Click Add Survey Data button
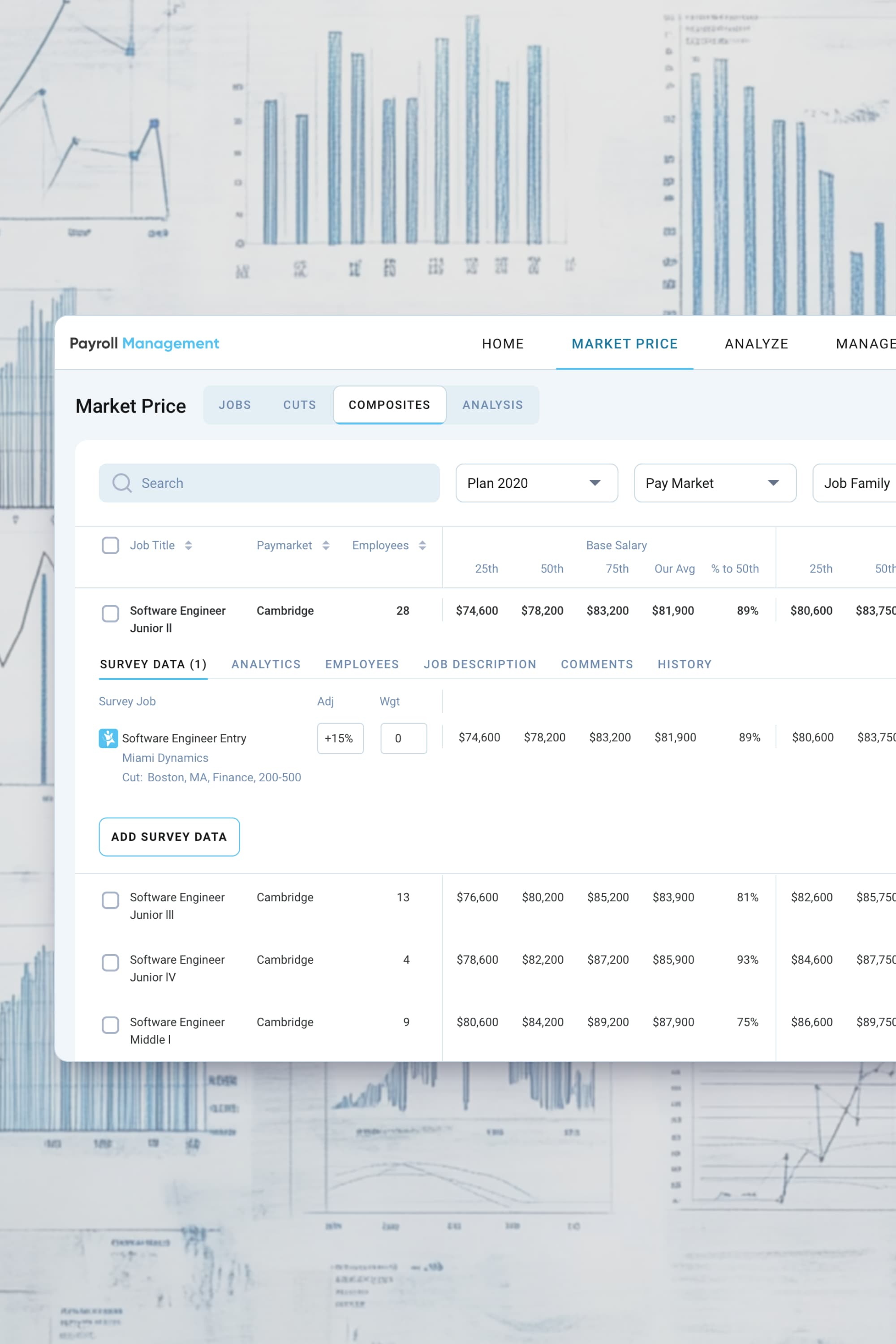The width and height of the screenshot is (896, 1344). (169, 836)
